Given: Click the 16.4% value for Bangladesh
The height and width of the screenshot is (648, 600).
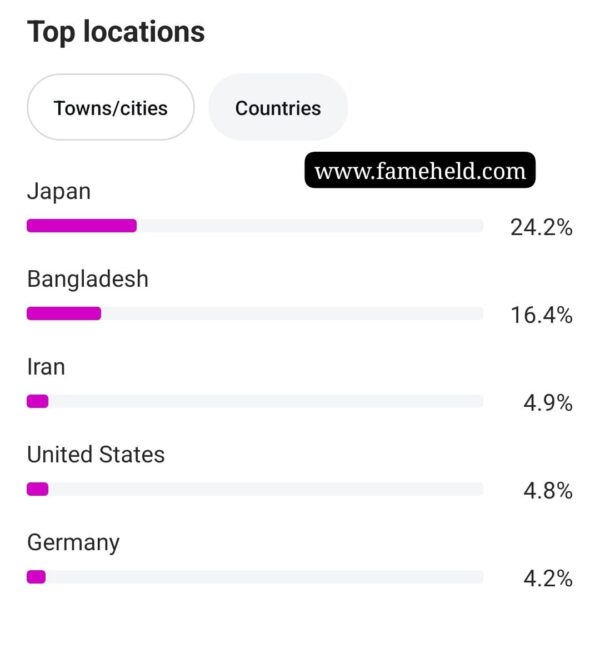Looking at the screenshot, I should point(541,315).
